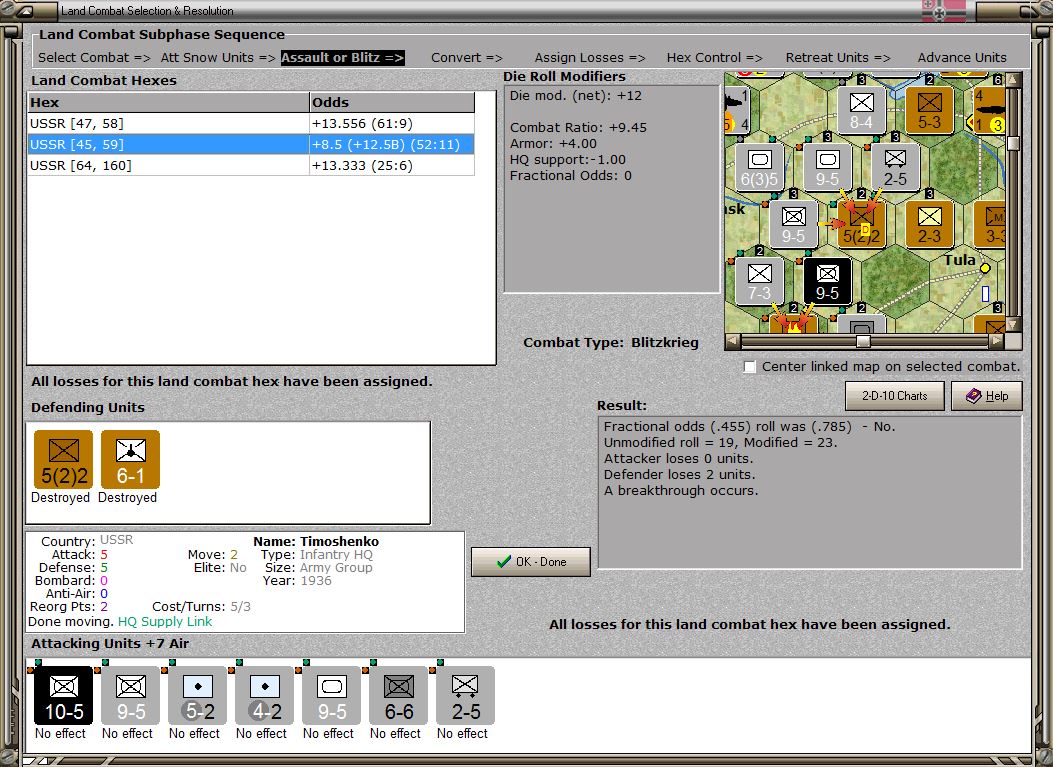This screenshot has height=767, width=1053.
Task: Click the 4-2 artillery attacking unit
Action: [264, 696]
